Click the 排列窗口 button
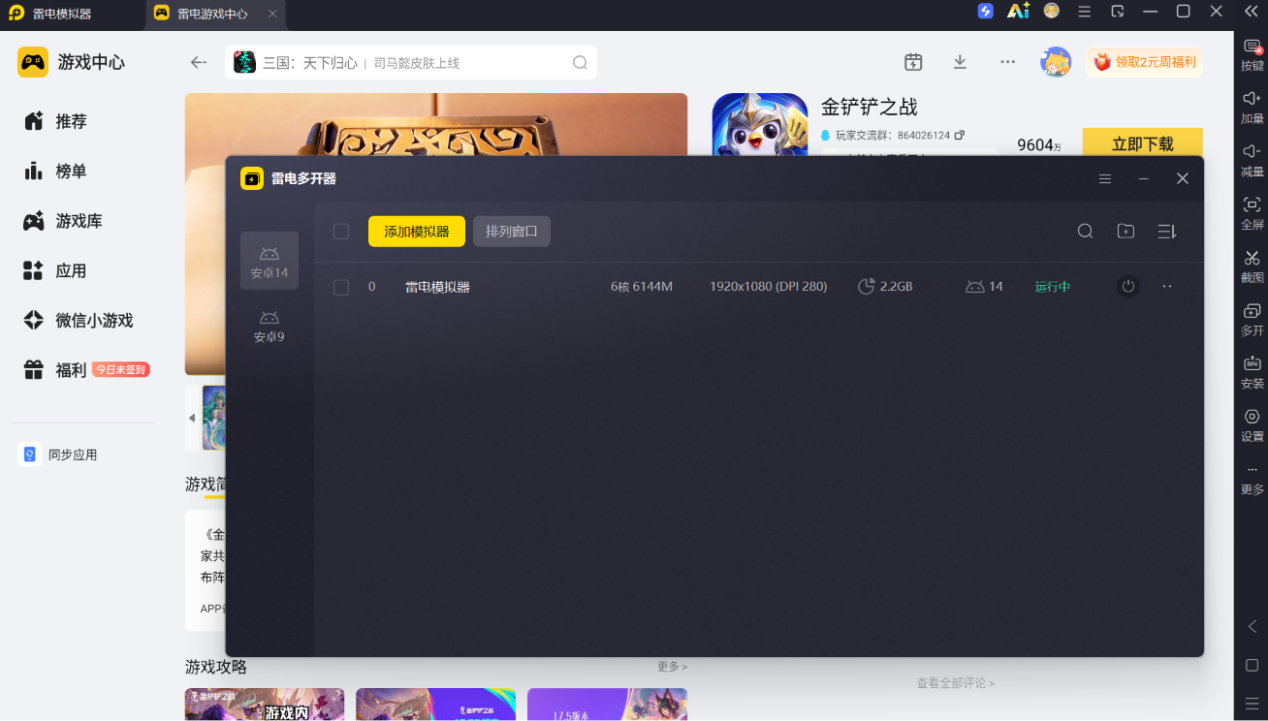This screenshot has width=1268, height=721. tap(512, 231)
